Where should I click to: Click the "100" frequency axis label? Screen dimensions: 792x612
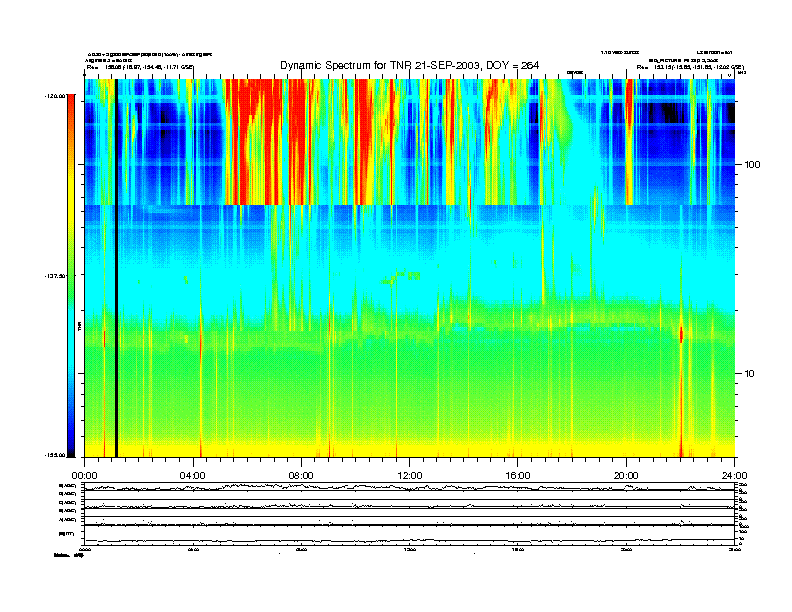(x=752, y=165)
